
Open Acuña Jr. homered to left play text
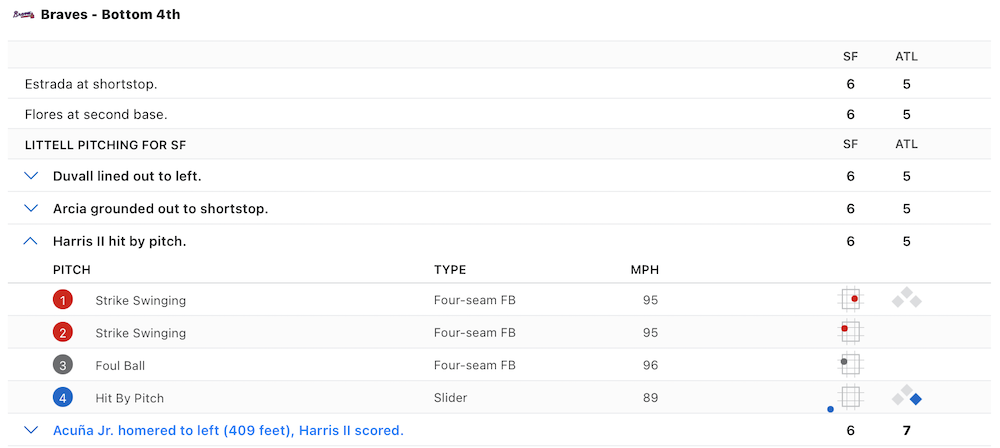tap(228, 430)
